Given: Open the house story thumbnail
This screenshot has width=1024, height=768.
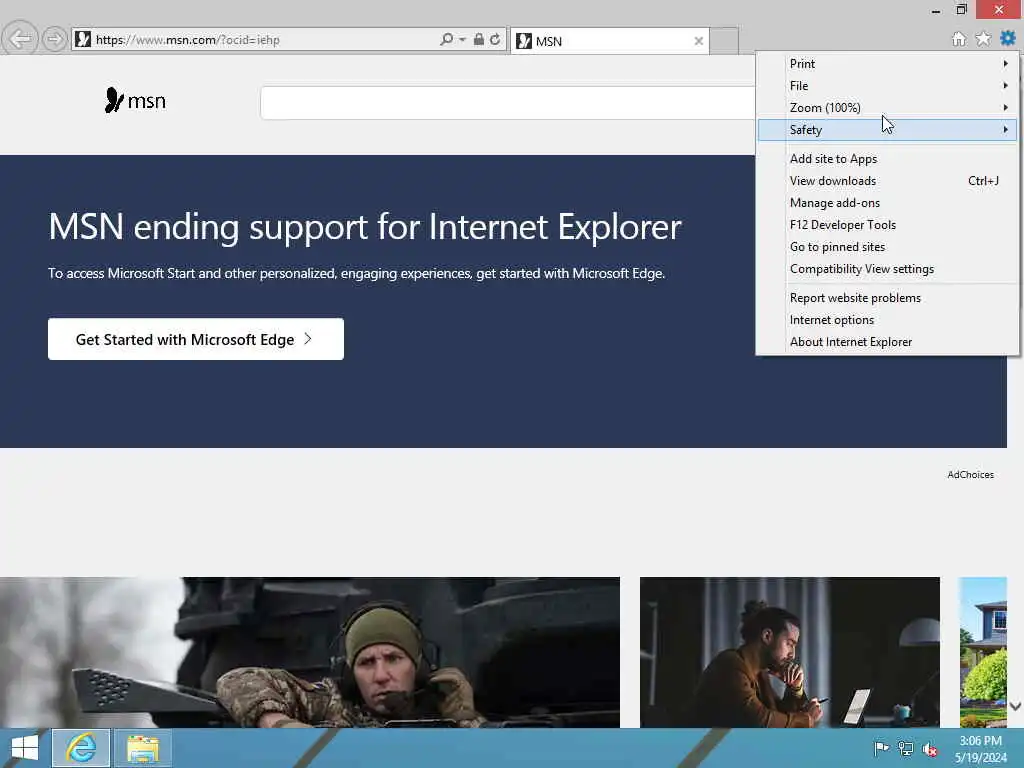Looking at the screenshot, I should pos(982,652).
